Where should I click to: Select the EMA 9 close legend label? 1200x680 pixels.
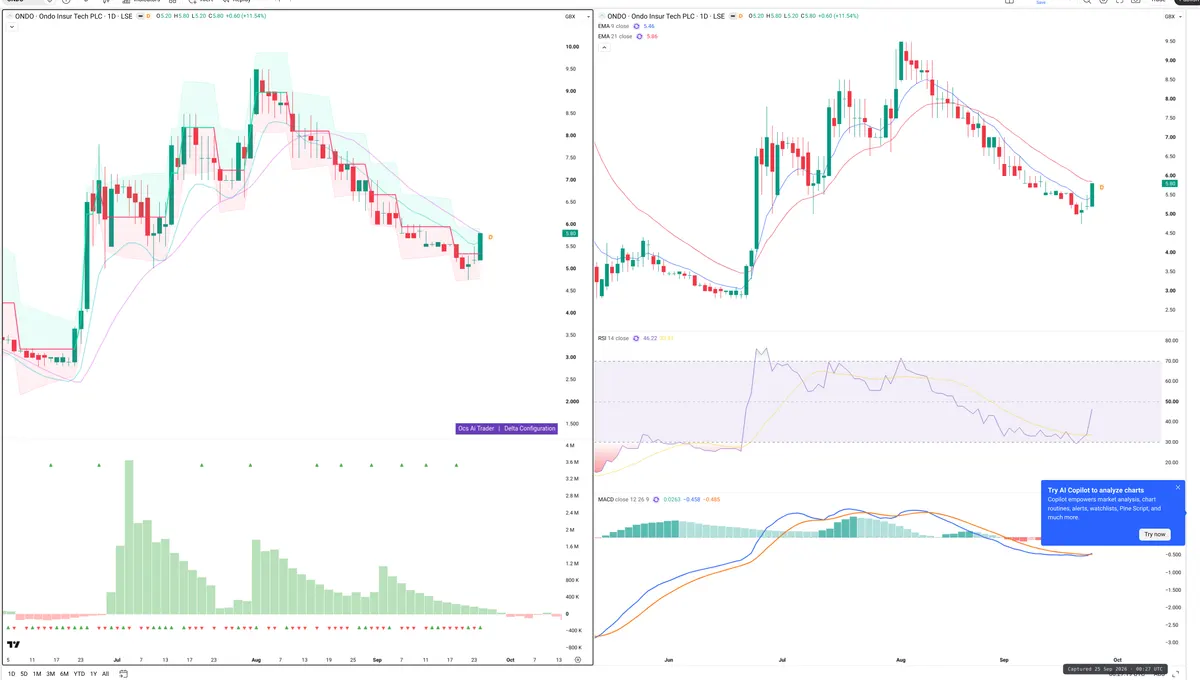tap(614, 26)
